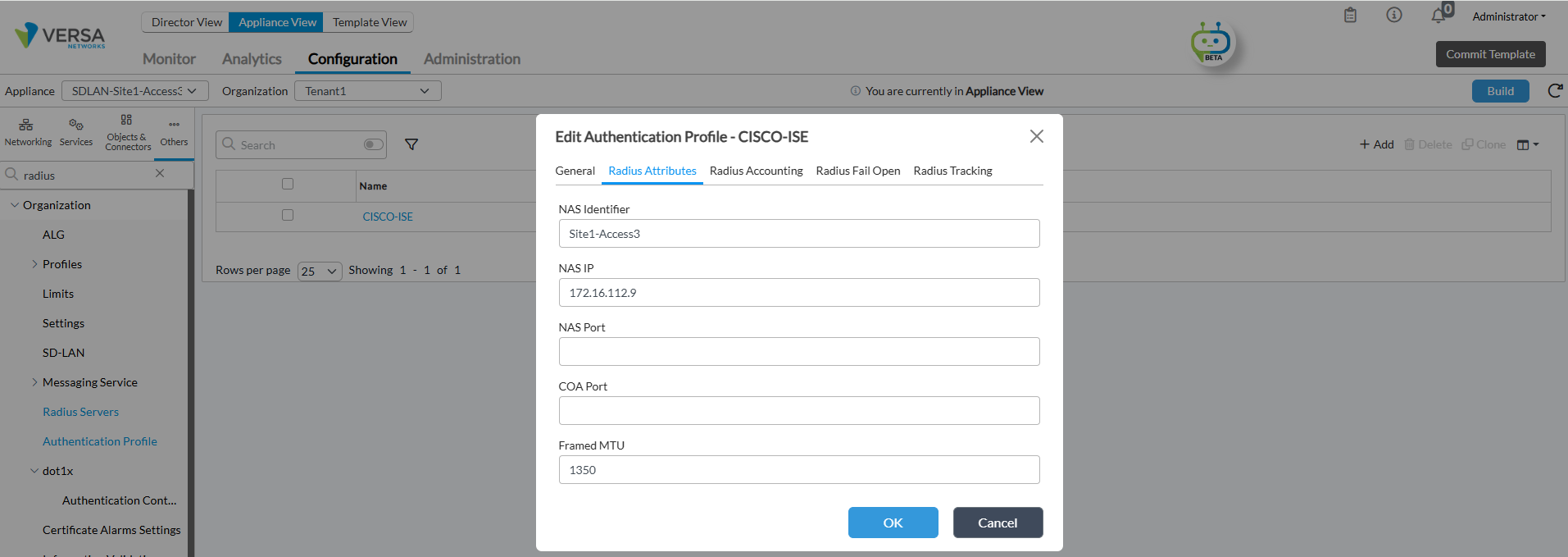The height and width of the screenshot is (557, 1568).
Task: Switch to the Radius Accounting tab
Action: pyautogui.click(x=756, y=171)
